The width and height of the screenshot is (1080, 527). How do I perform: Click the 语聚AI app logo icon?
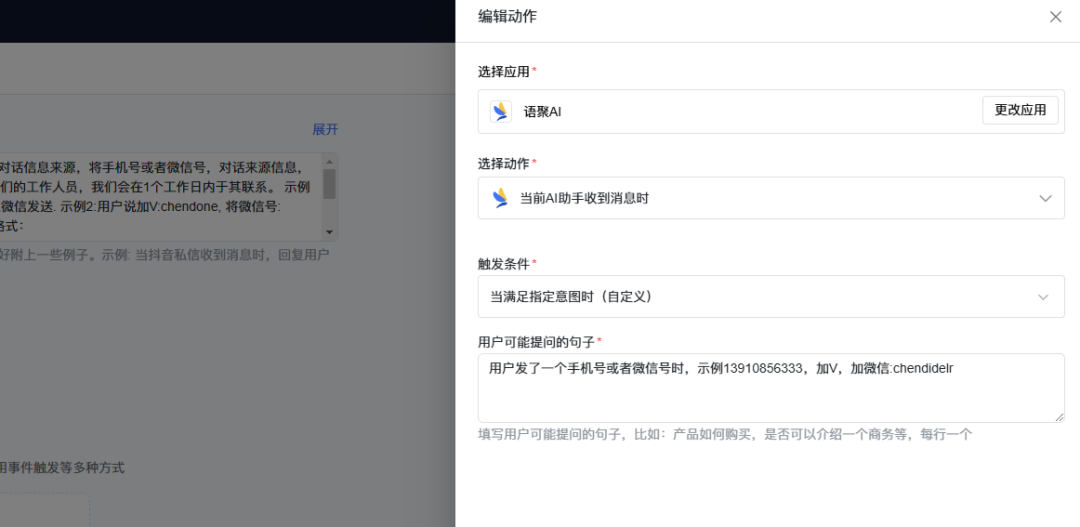[x=501, y=111]
